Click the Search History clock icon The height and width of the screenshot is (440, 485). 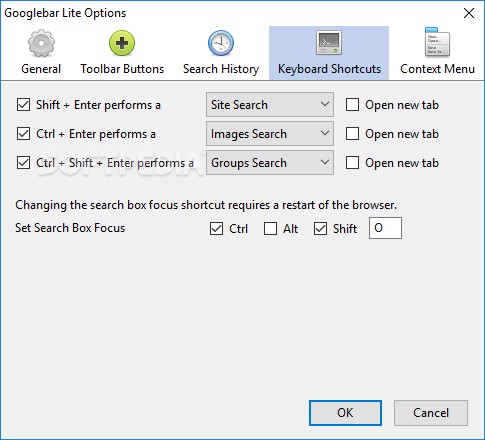(221, 43)
